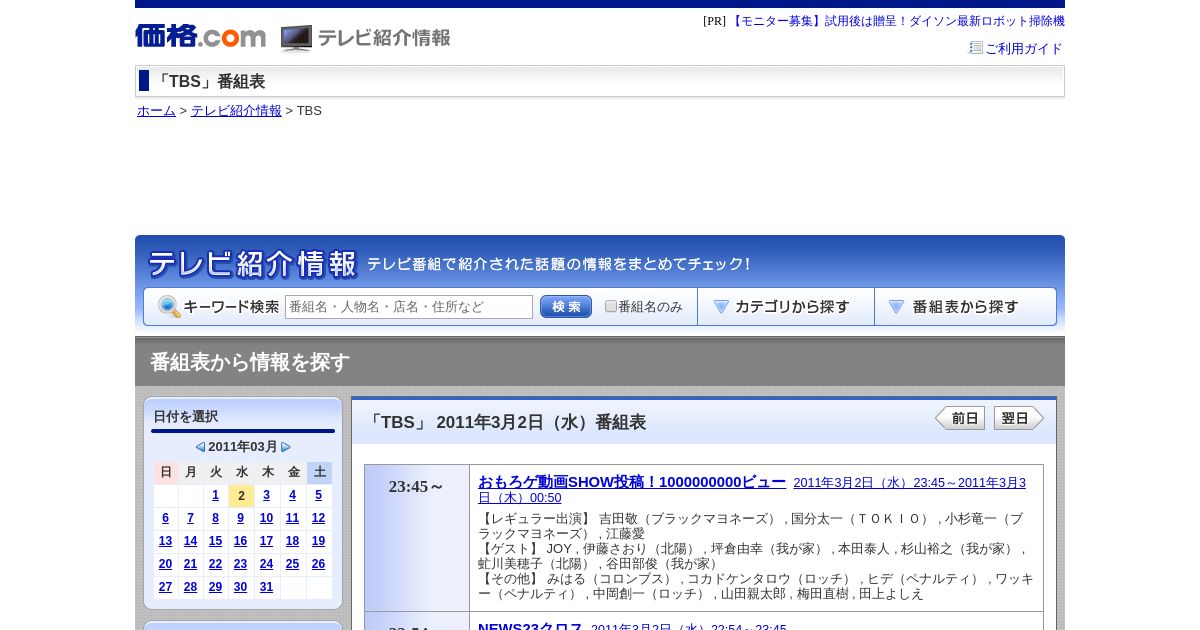Click the 日 Sunday column header
This screenshot has height=630, width=1200.
(x=166, y=472)
